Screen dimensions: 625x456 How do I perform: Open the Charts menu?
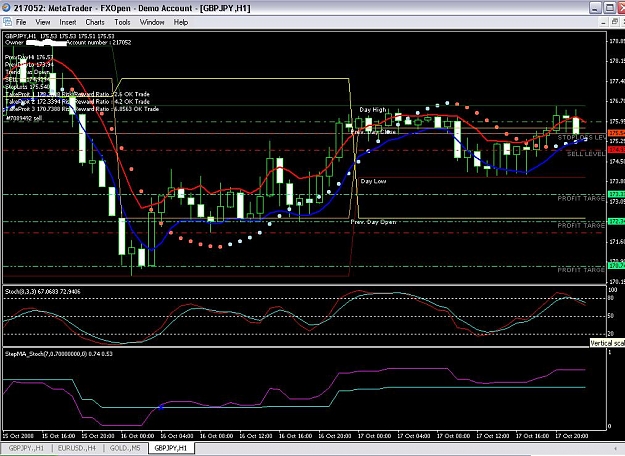(x=95, y=22)
